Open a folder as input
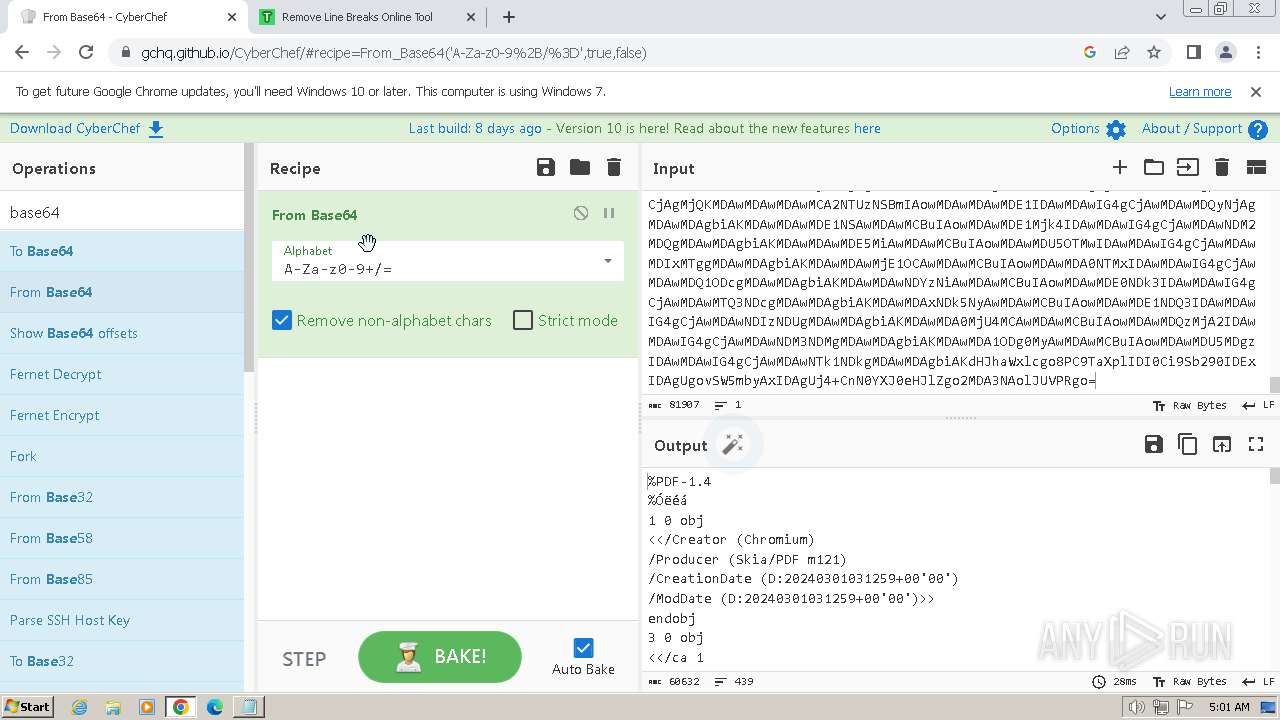This screenshot has height=720, width=1280. click(1154, 167)
